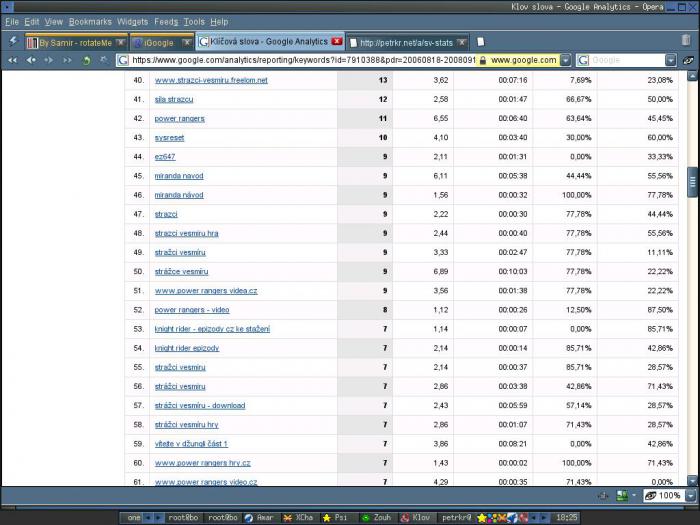
Task: Open keyword knight rider epizody row 54
Action: click(187, 348)
